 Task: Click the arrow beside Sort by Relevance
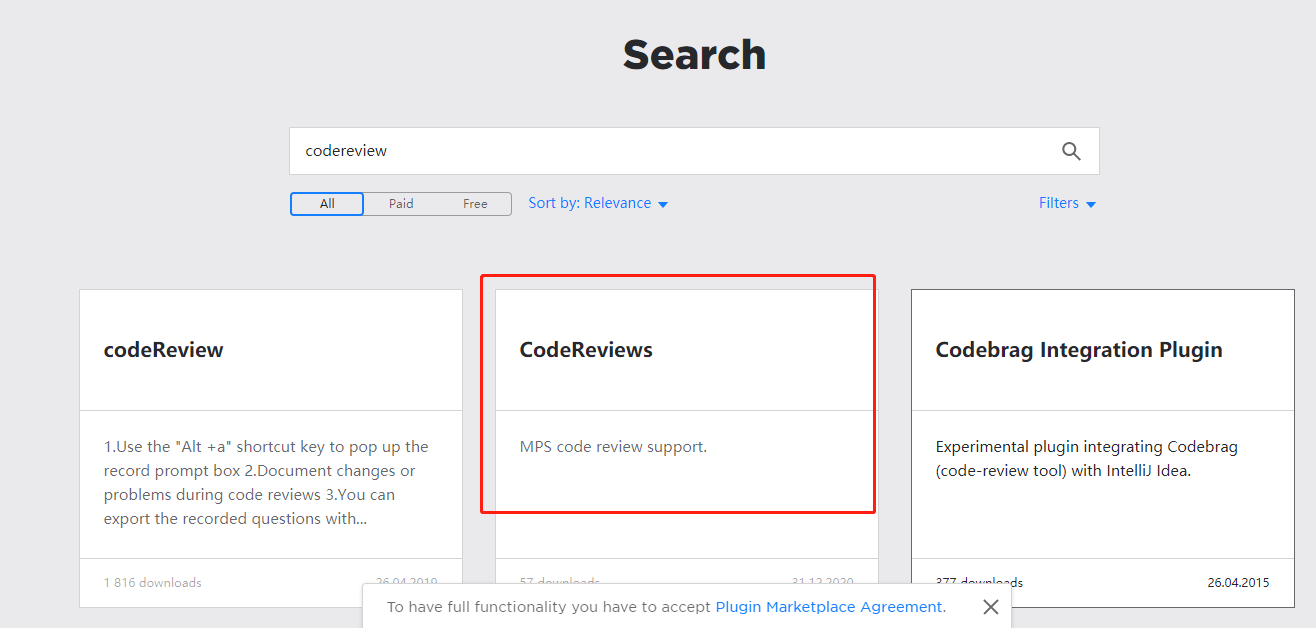(663, 204)
